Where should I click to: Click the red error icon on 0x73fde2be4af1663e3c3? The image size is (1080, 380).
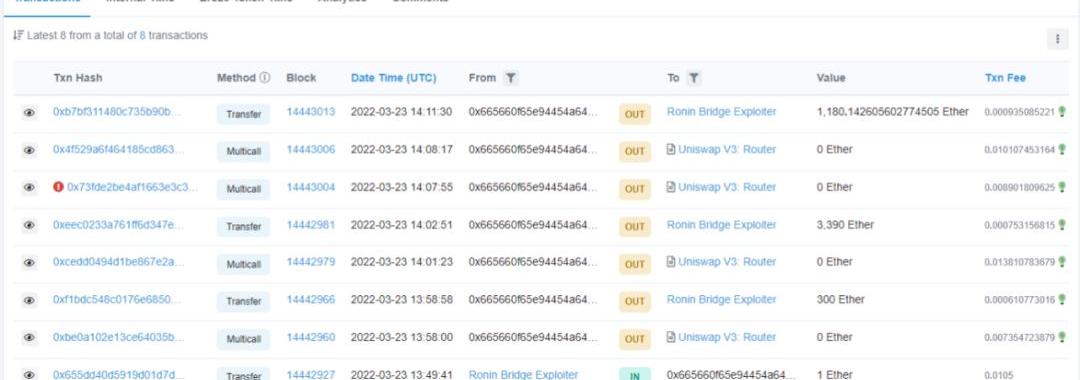pos(59,187)
